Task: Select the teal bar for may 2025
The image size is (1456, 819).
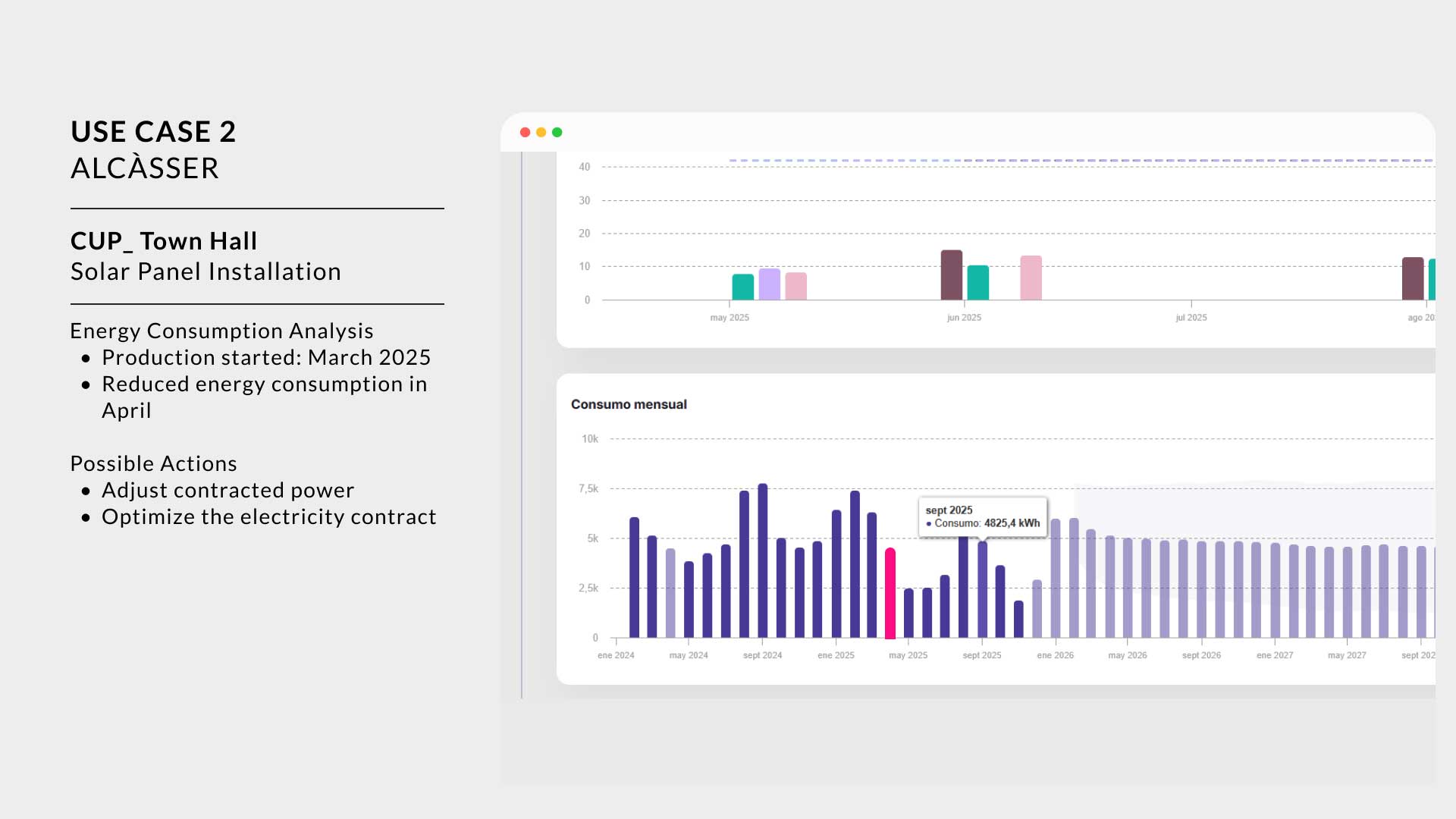Action: point(743,287)
